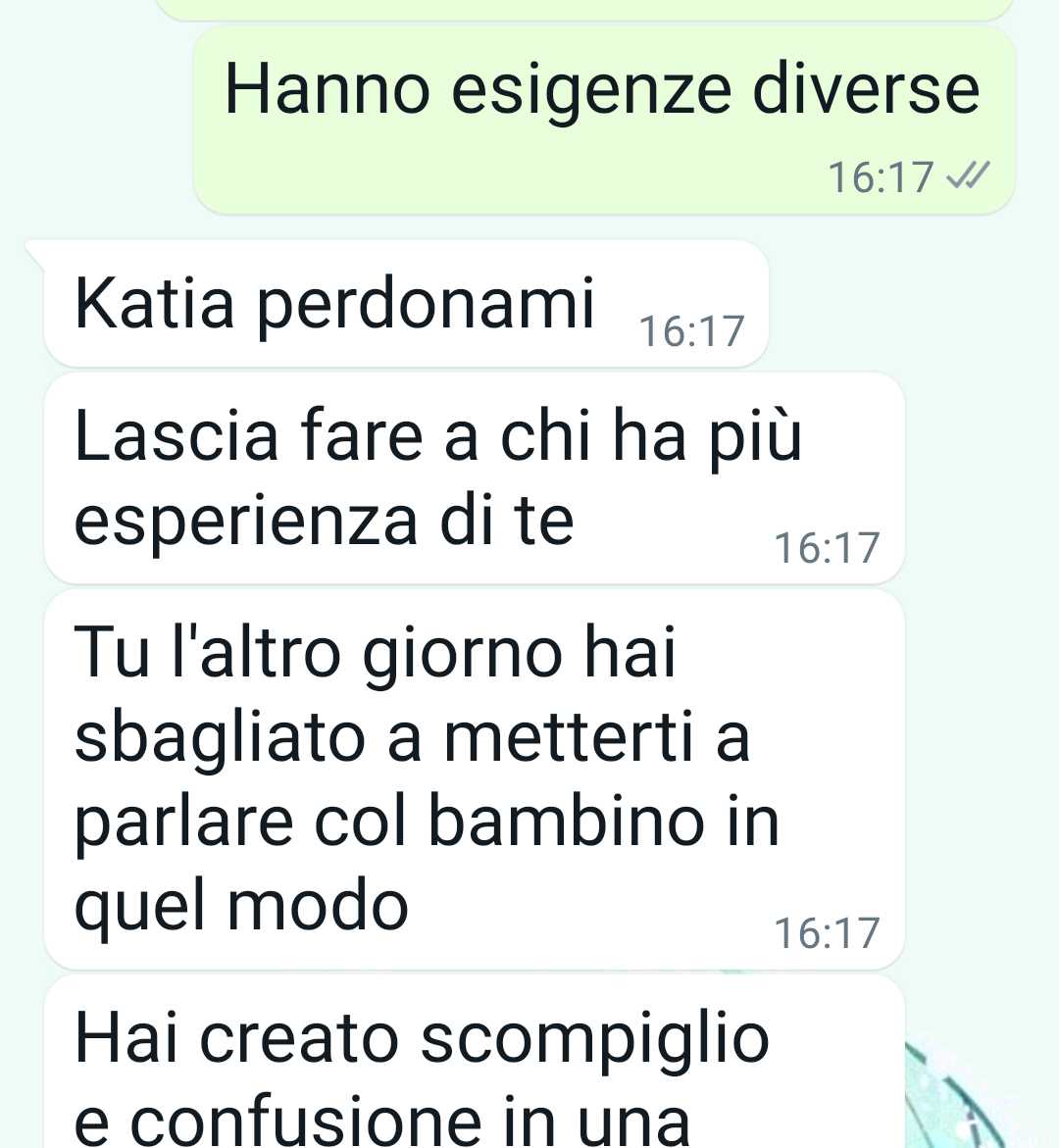The height and width of the screenshot is (1148, 1059).
Task: Select the 'Katia perdonami' message bubble
Action: pos(405,303)
